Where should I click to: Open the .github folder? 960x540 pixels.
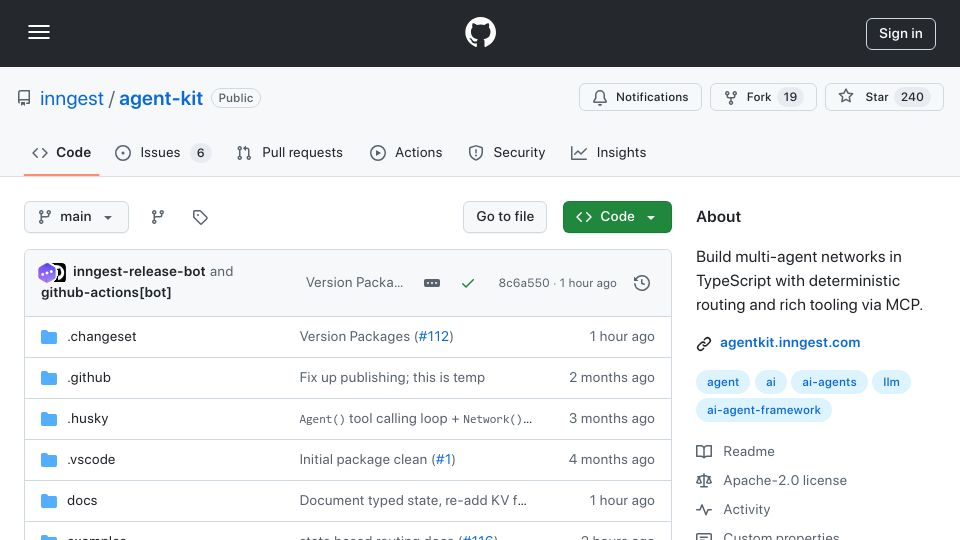[x=89, y=378]
